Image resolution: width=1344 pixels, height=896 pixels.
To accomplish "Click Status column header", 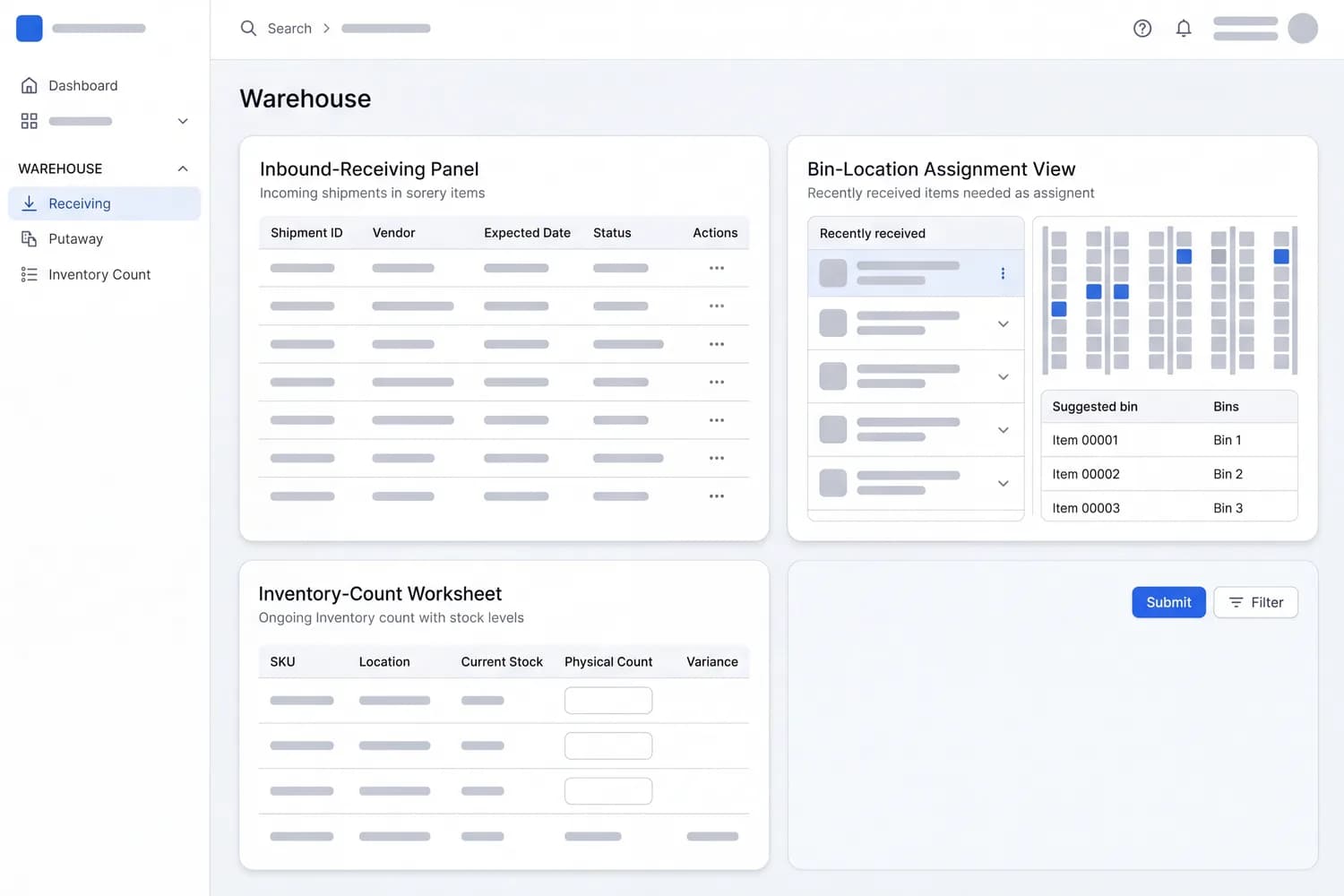I will pyautogui.click(x=612, y=233).
